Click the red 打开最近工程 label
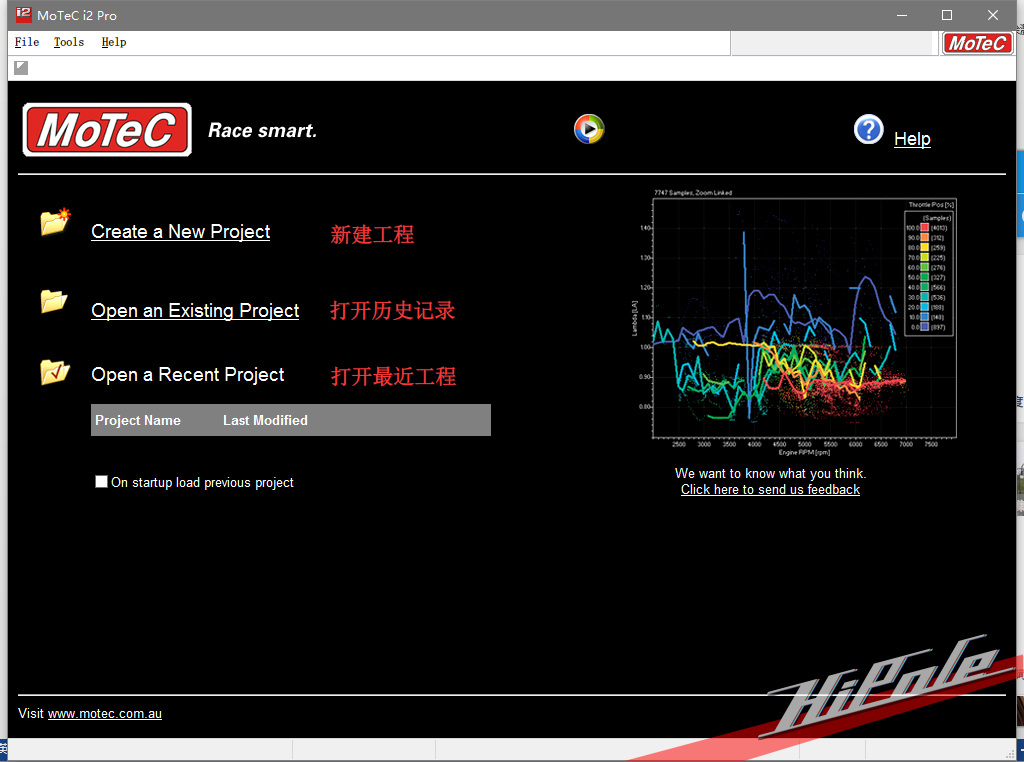The width and height of the screenshot is (1024, 762). pyautogui.click(x=394, y=377)
